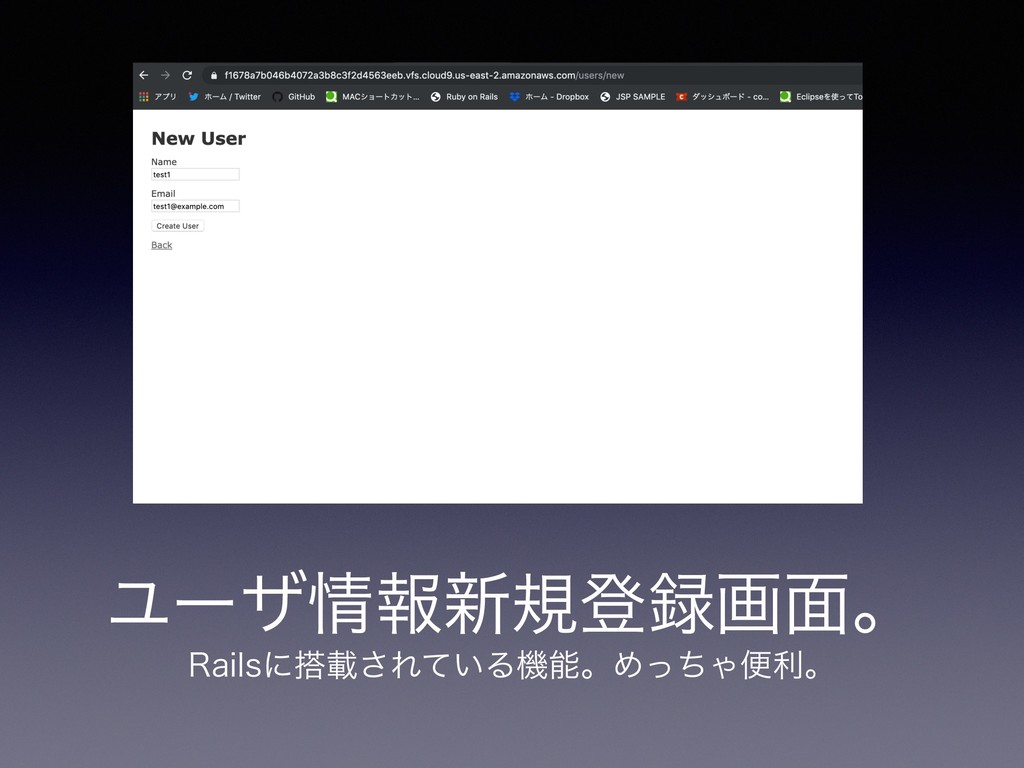
Task: Open the アプリ apps grid bookmark
Action: click(x=157, y=97)
